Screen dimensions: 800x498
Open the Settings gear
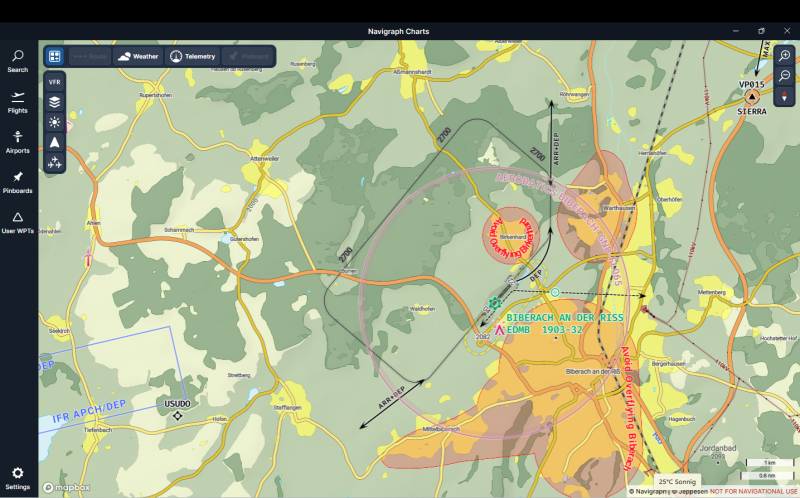tap(17, 478)
